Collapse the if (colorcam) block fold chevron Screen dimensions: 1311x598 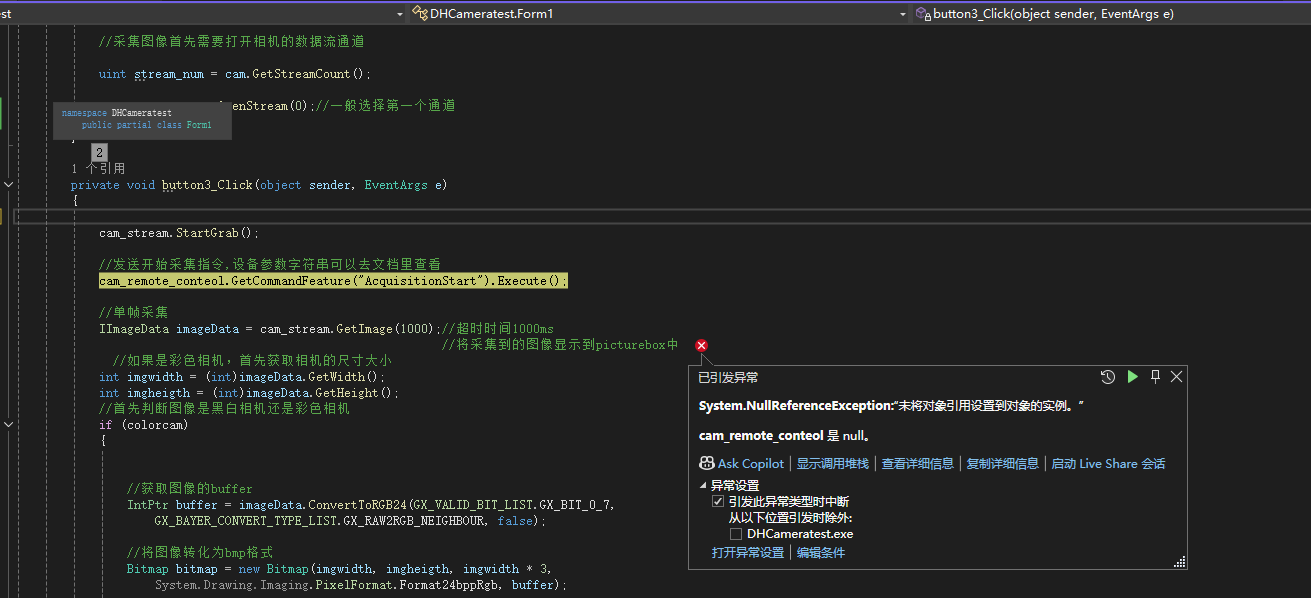(8, 425)
